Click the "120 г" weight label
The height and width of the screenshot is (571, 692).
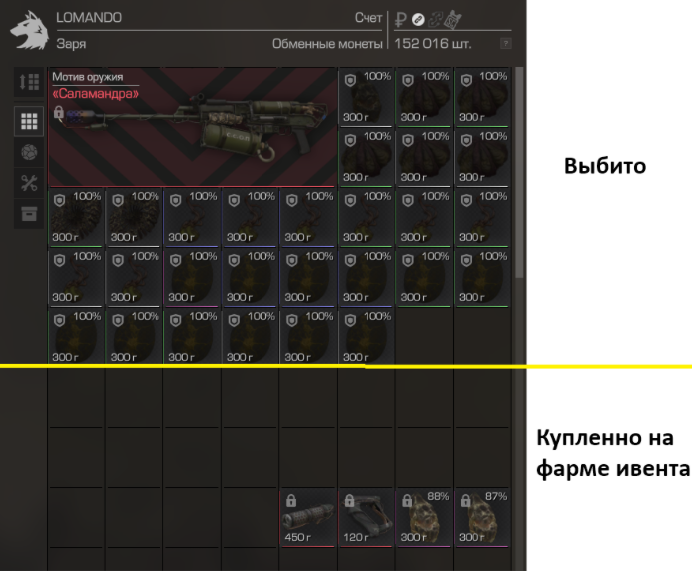(x=356, y=537)
